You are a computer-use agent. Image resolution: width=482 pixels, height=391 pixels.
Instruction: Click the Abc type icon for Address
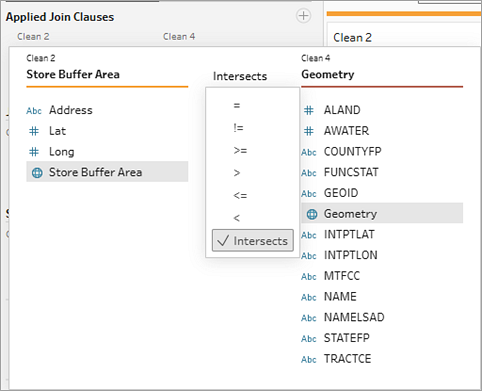(x=34, y=111)
